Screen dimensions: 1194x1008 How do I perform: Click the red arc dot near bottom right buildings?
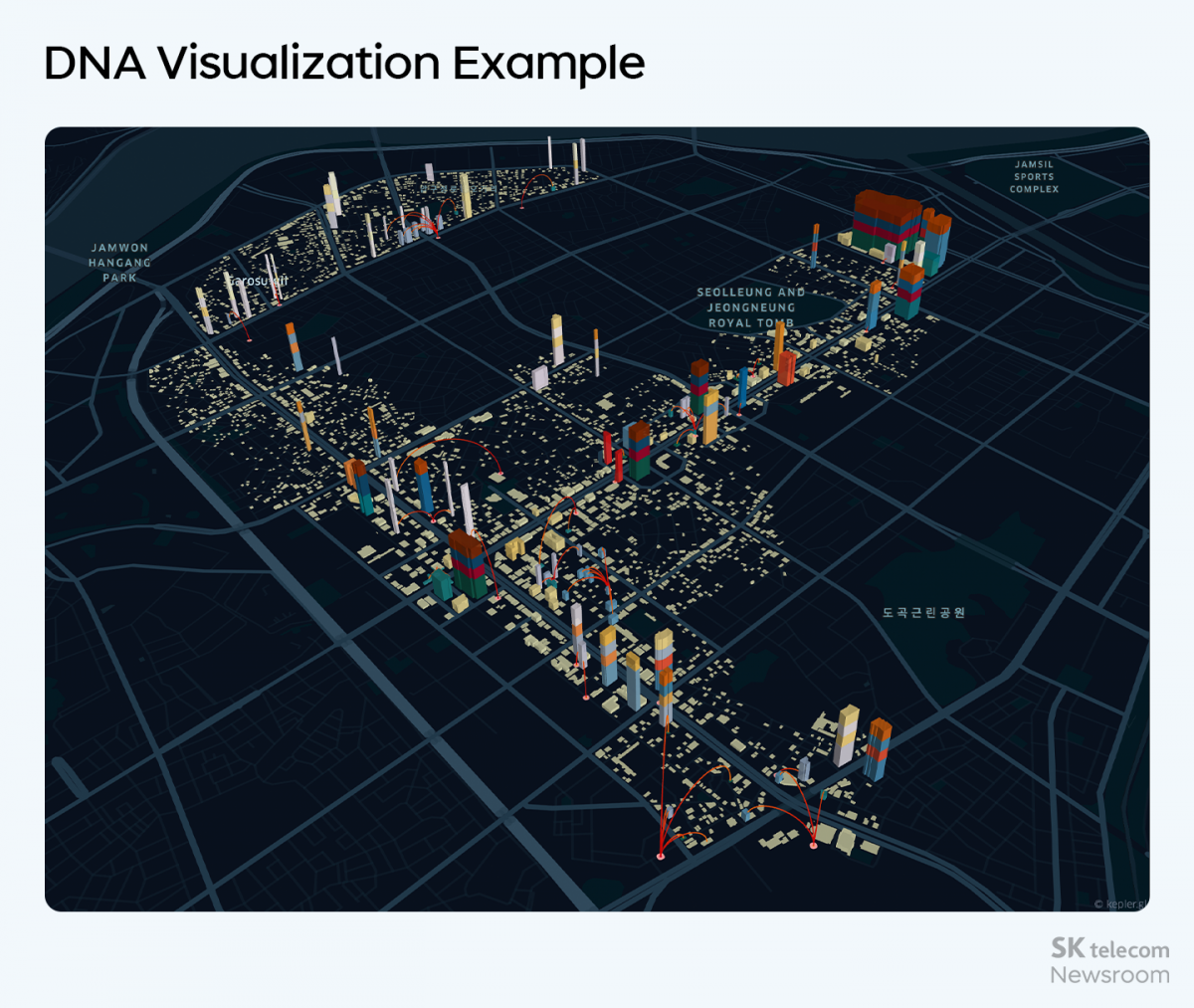click(x=813, y=846)
